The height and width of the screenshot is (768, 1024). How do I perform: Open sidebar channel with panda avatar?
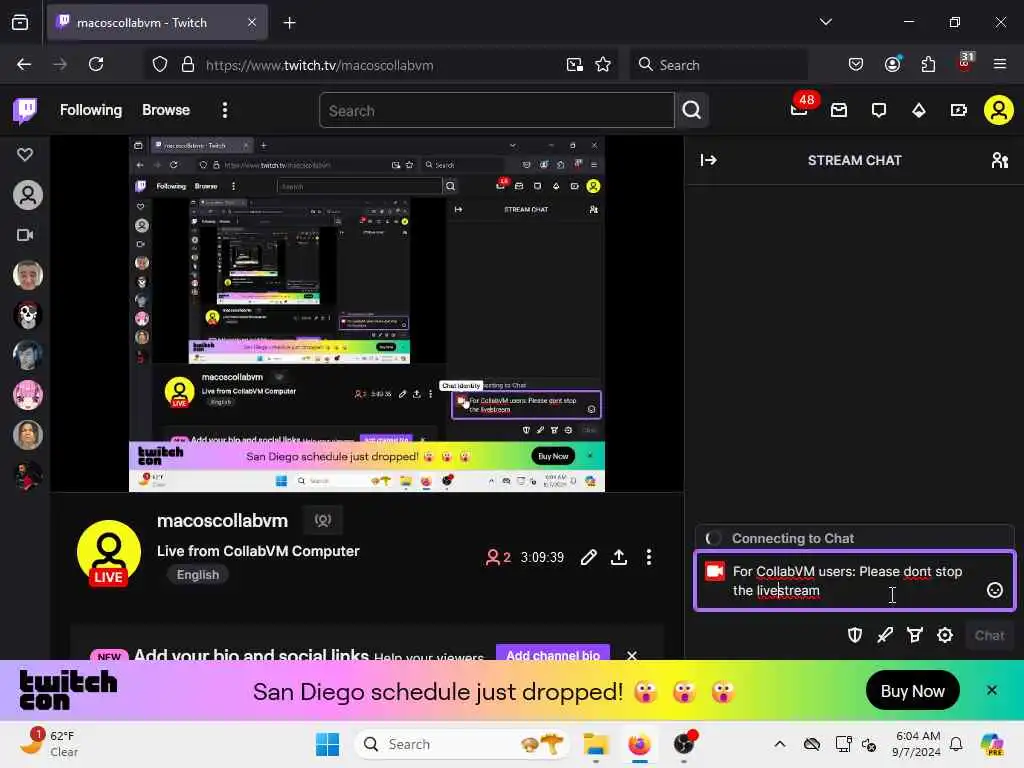coord(27,315)
